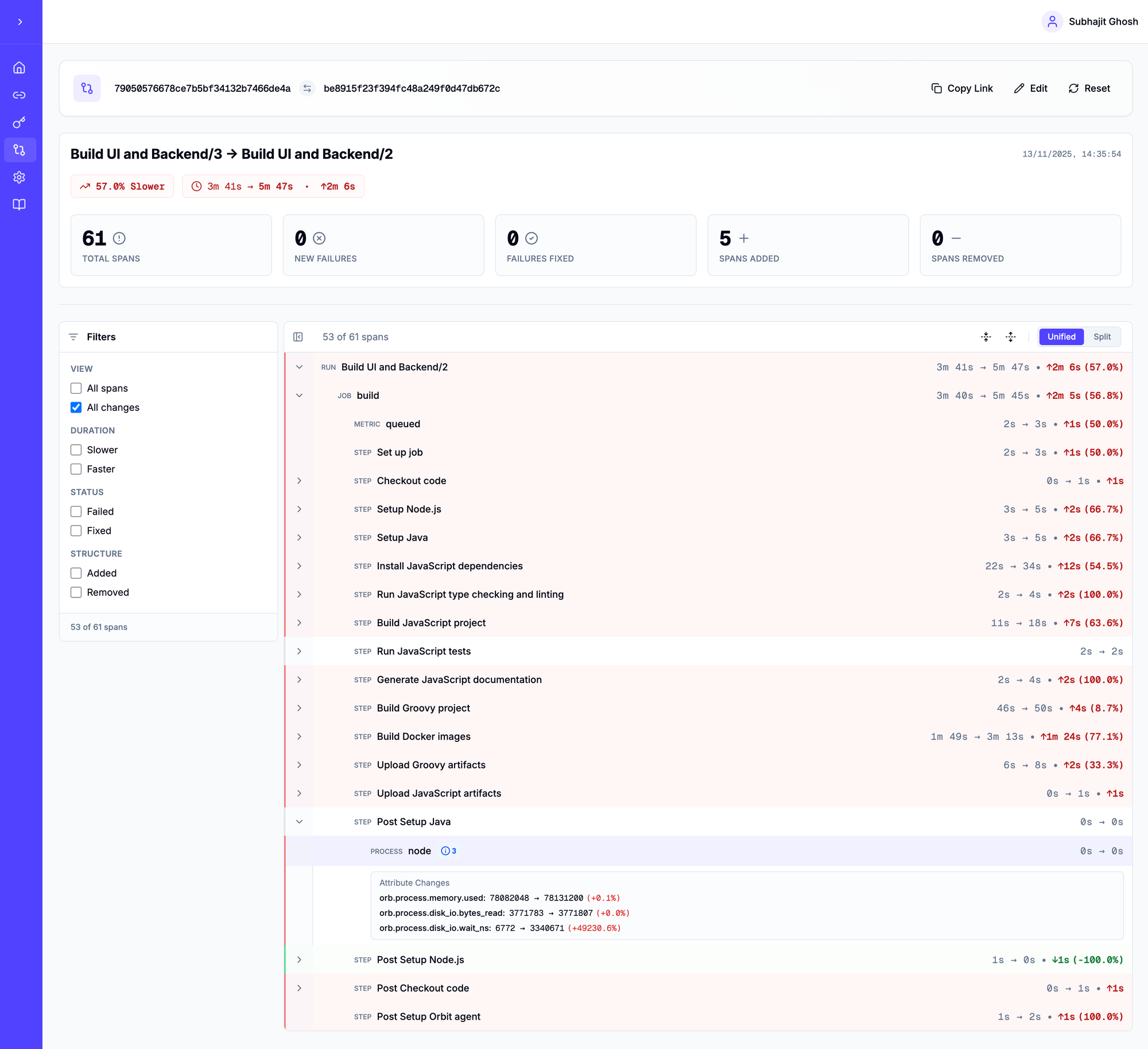Open the settings gear in sidebar
Image resolution: width=1148 pixels, height=1049 pixels.
tap(20, 177)
